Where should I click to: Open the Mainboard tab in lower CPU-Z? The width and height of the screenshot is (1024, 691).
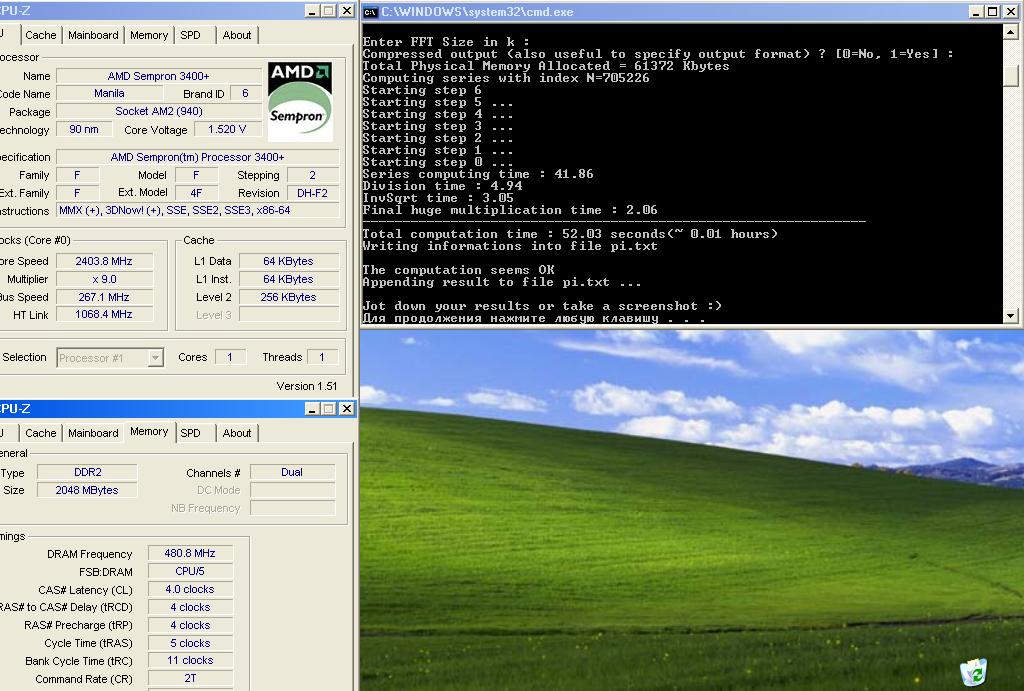coord(93,433)
